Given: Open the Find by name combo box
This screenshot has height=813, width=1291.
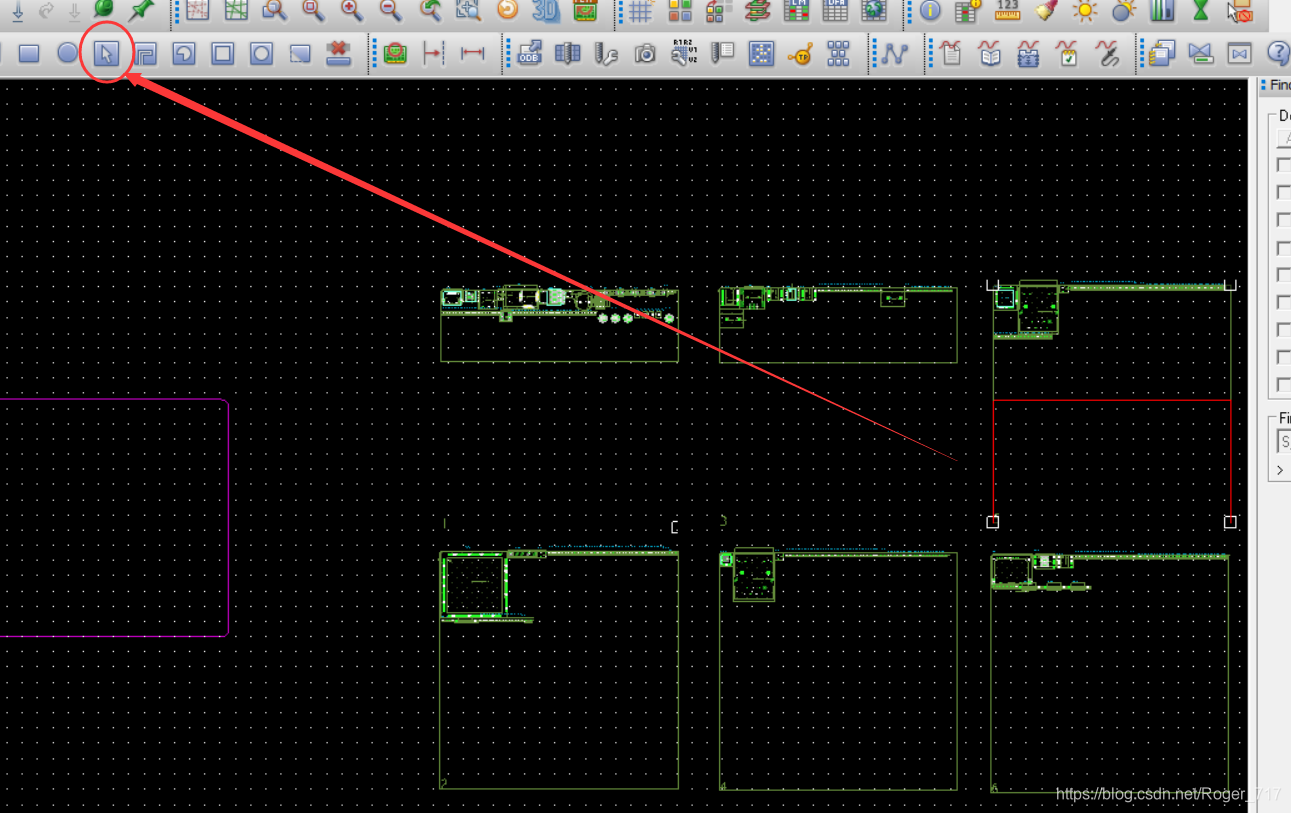Looking at the screenshot, I should tap(1284, 441).
